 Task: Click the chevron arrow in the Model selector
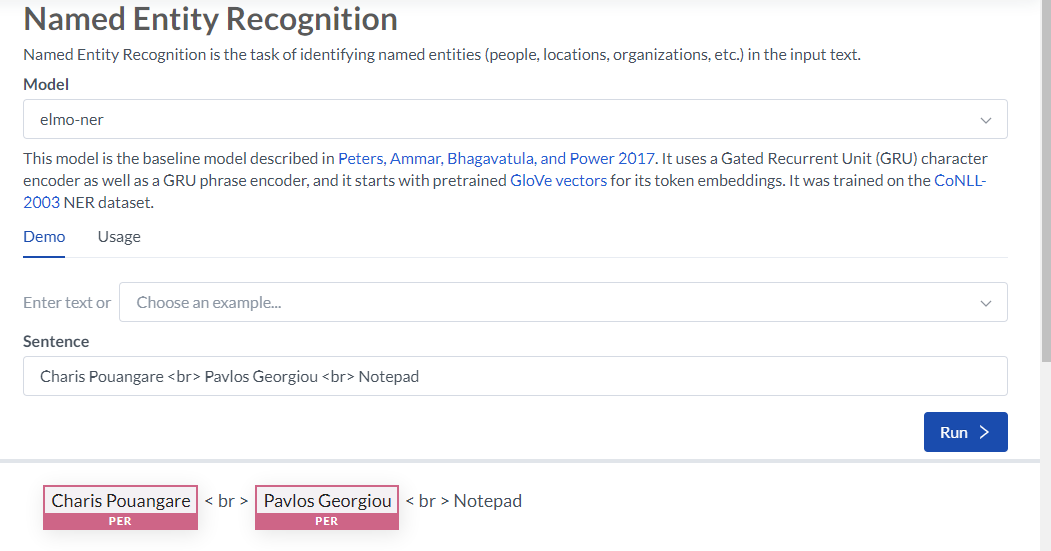click(986, 120)
